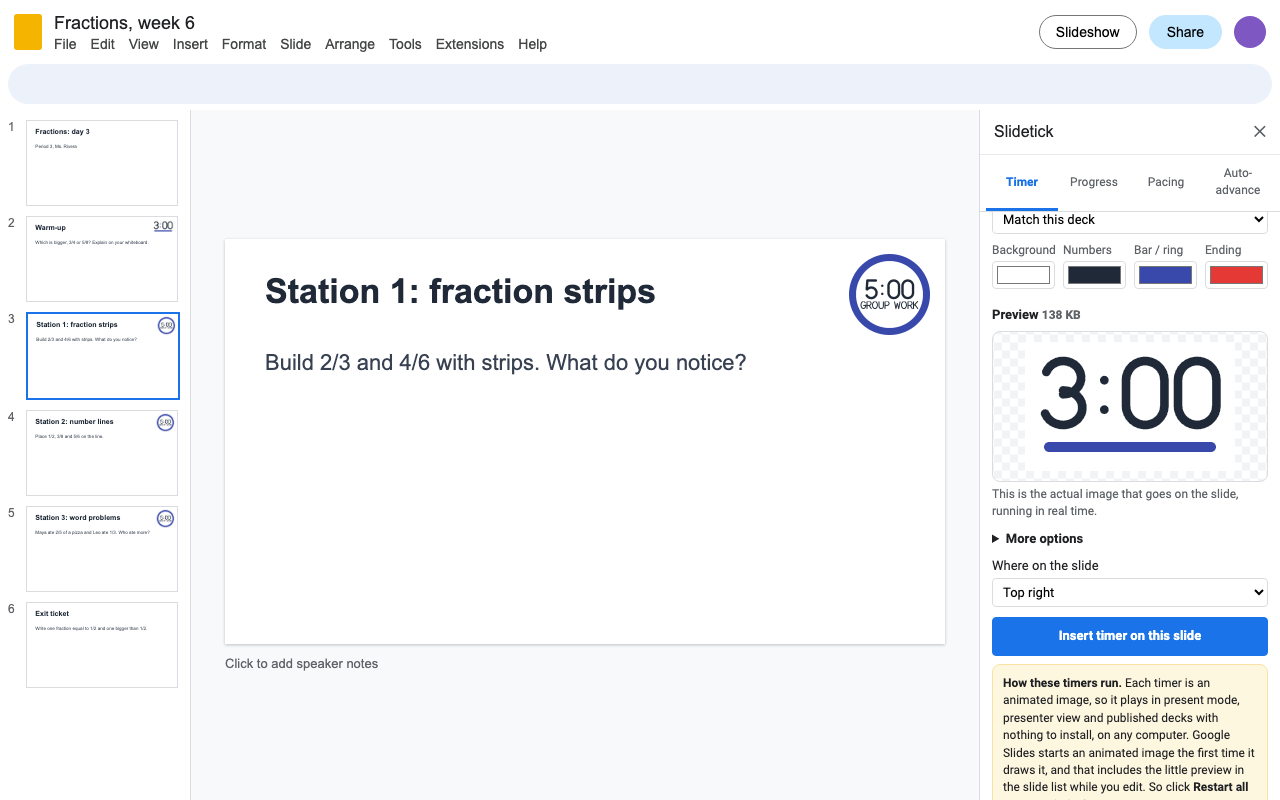Viewport: 1280px width, 800px height.
Task: Open the Where on the slide dropdown
Action: [1130, 592]
